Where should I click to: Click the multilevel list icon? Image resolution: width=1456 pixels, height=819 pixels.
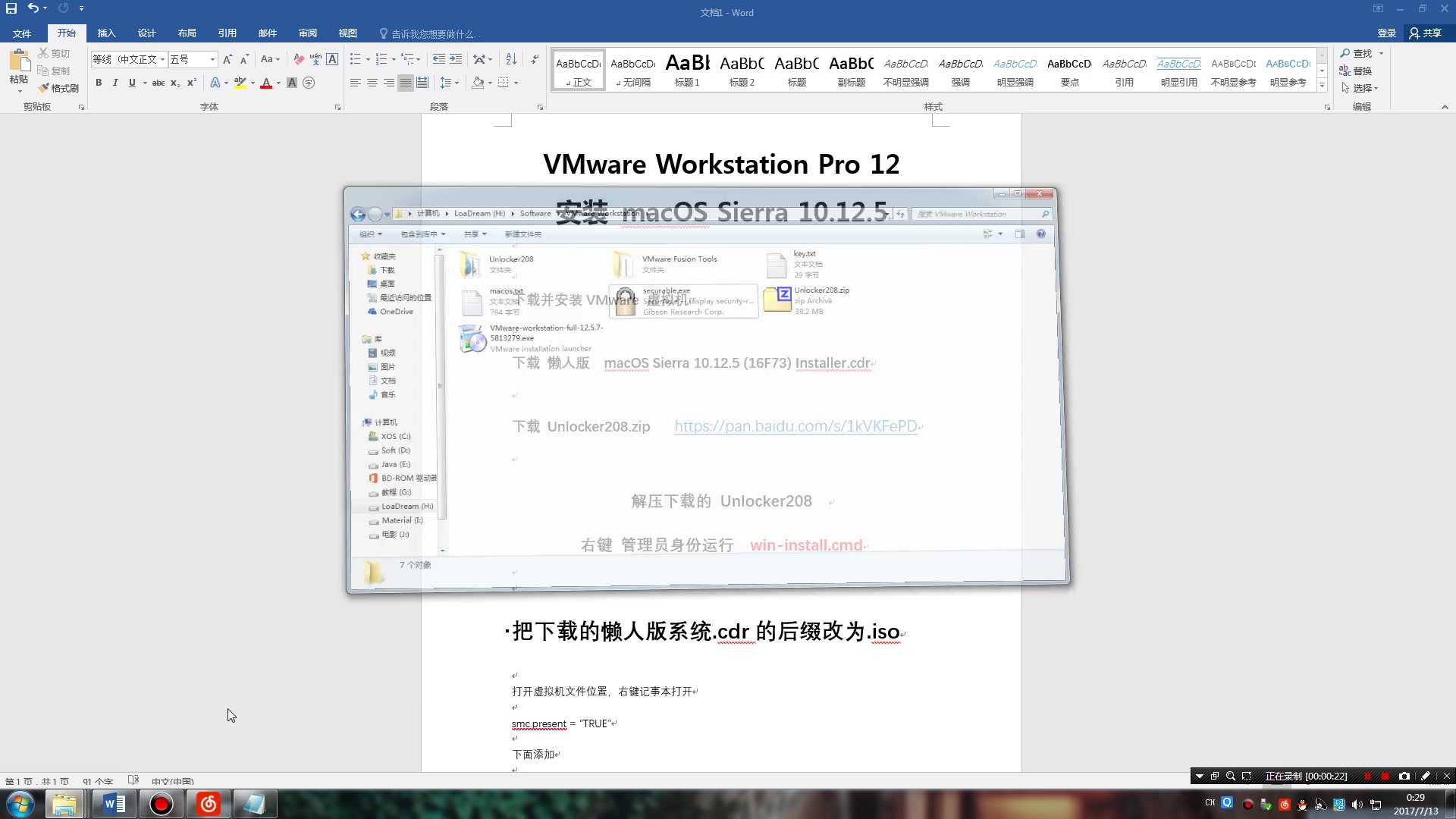(407, 59)
